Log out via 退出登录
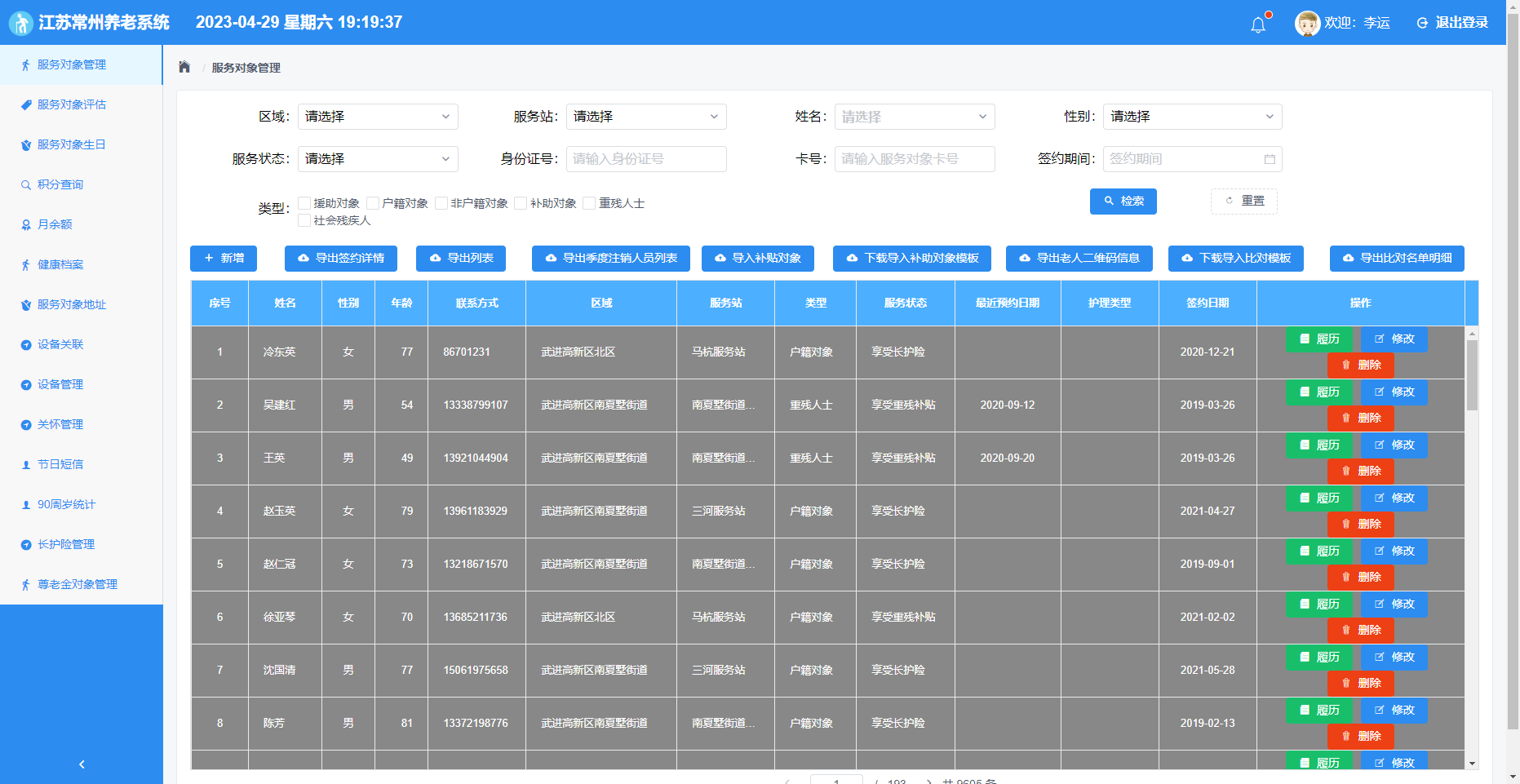This screenshot has height=784, width=1520. tap(1453, 23)
